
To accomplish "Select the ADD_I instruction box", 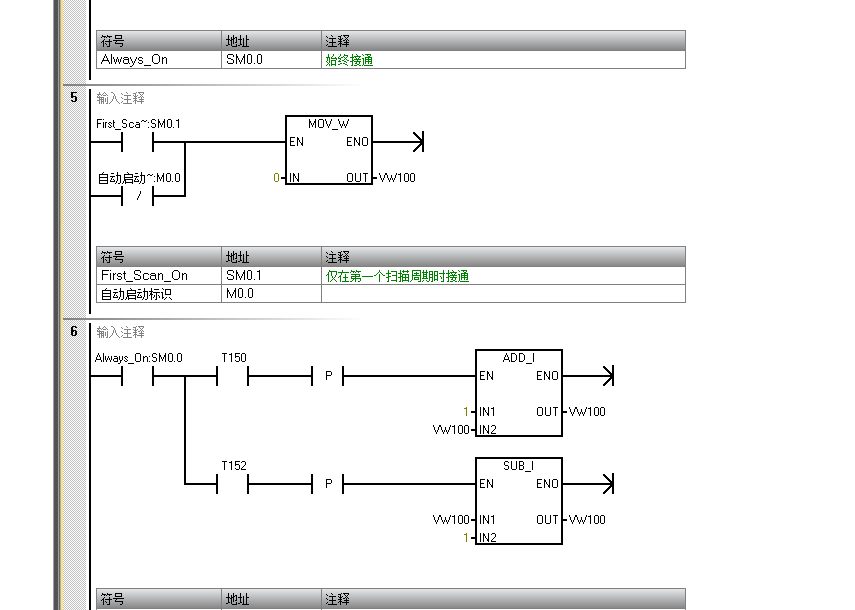I will point(518,394).
